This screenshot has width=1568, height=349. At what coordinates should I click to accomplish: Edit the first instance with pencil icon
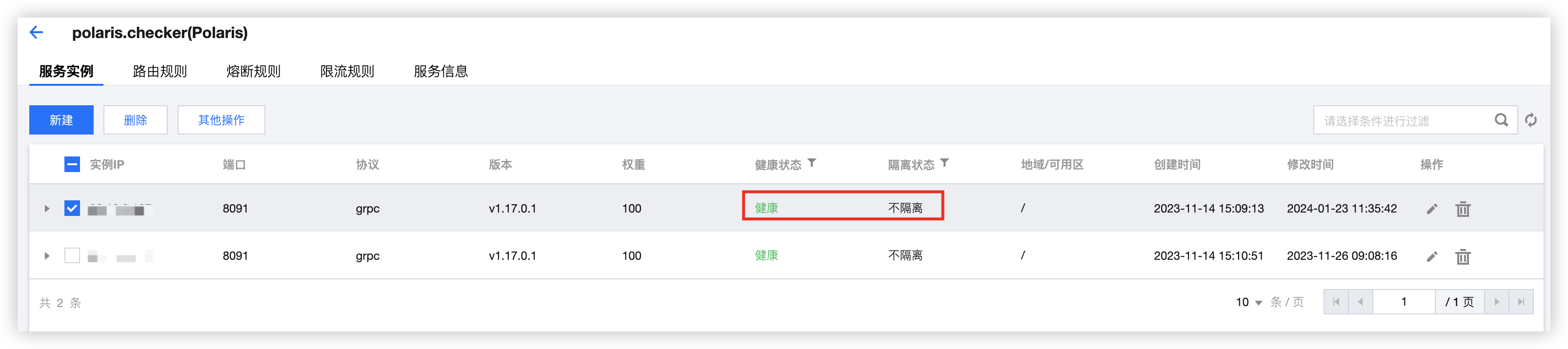(x=1432, y=209)
